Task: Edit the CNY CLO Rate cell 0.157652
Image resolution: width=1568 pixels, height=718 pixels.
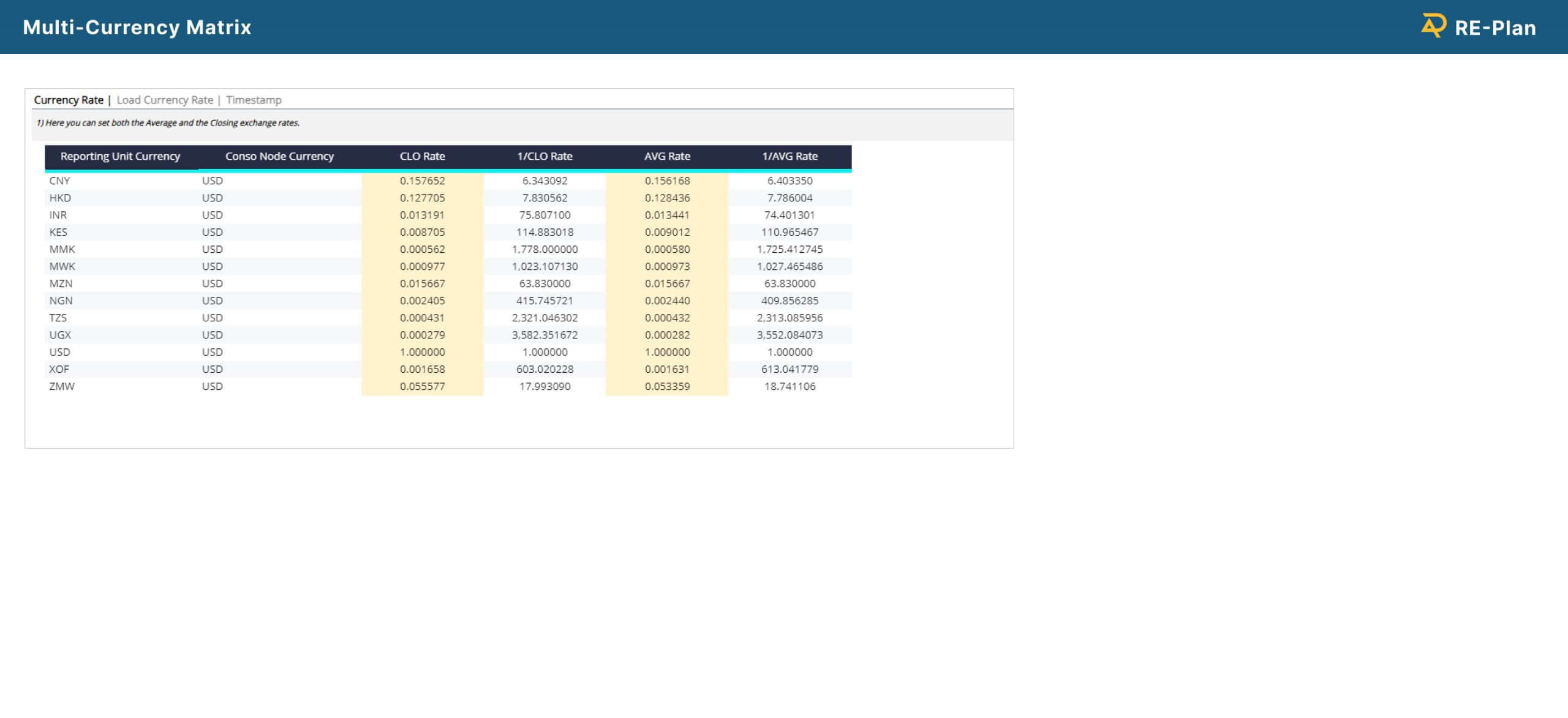Action: pyautogui.click(x=422, y=181)
